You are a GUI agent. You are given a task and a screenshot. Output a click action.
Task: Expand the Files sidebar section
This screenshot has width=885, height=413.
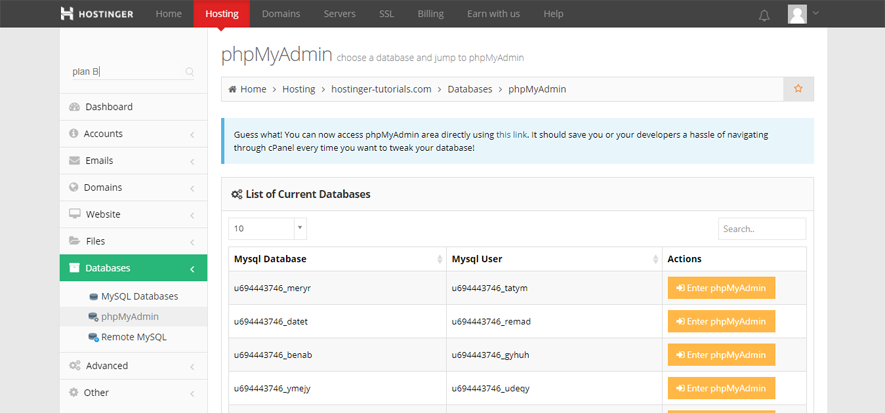pos(192,242)
